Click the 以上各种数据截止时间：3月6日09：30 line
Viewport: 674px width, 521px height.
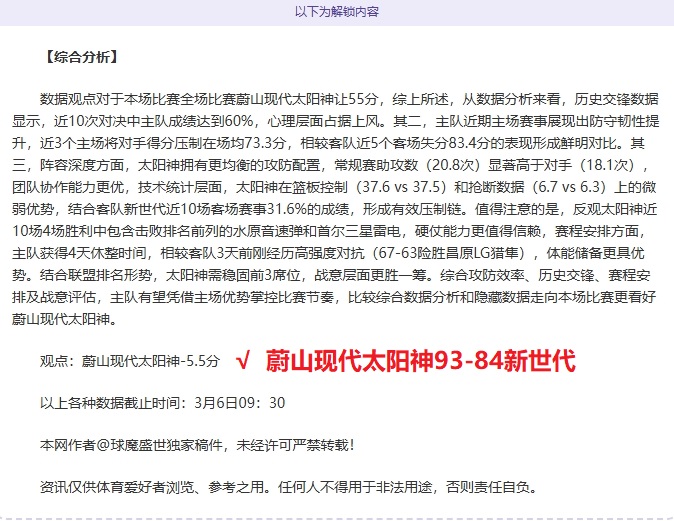[162, 403]
